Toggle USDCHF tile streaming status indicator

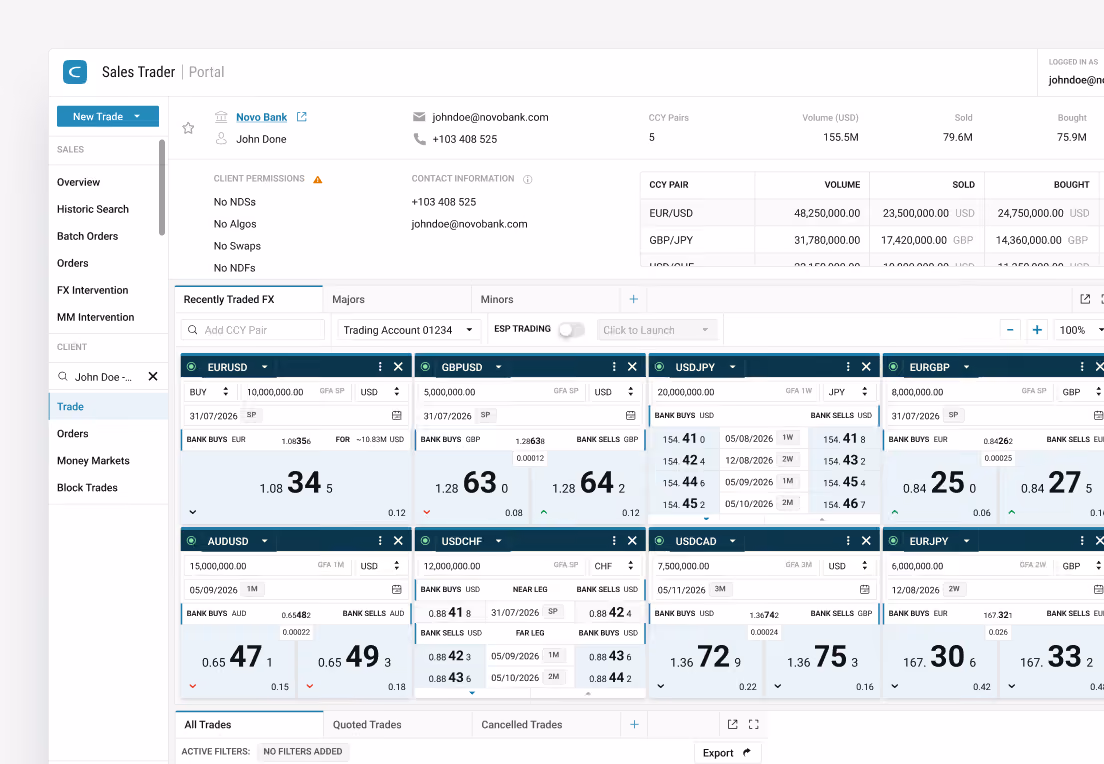[425, 541]
